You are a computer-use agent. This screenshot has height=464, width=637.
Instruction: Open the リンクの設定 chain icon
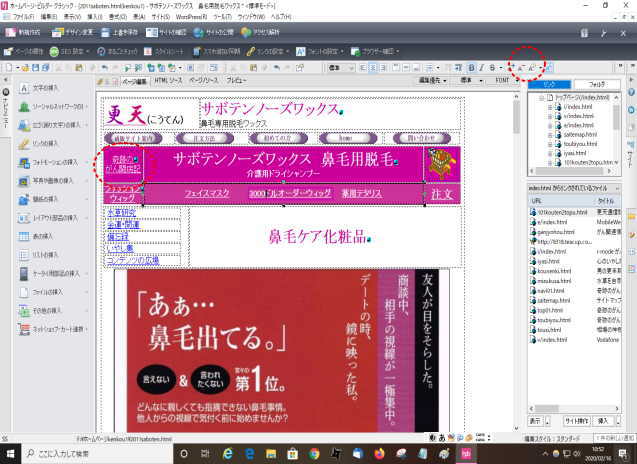point(251,52)
